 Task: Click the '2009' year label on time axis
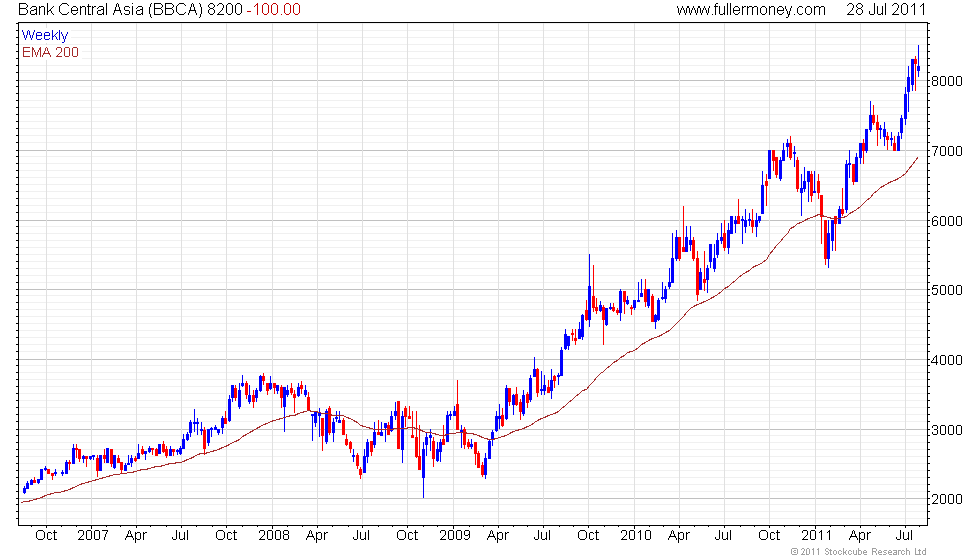click(x=455, y=536)
